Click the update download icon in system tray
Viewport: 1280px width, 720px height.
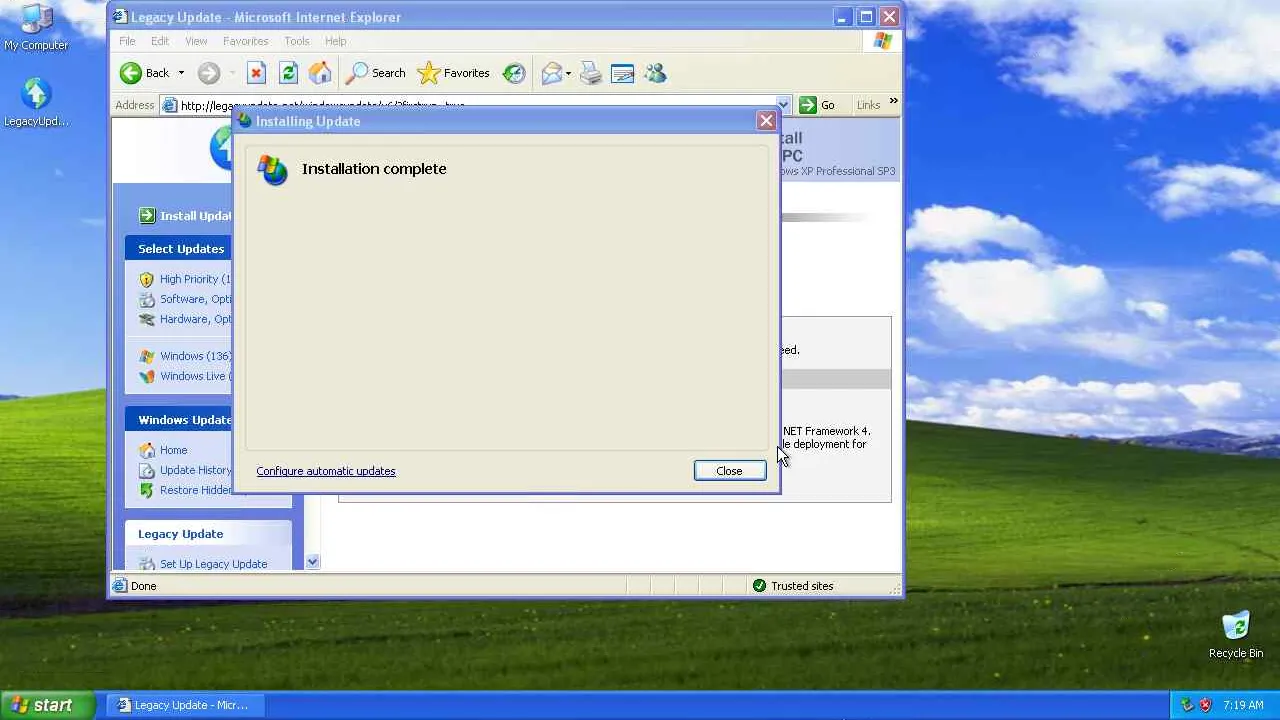point(1187,705)
